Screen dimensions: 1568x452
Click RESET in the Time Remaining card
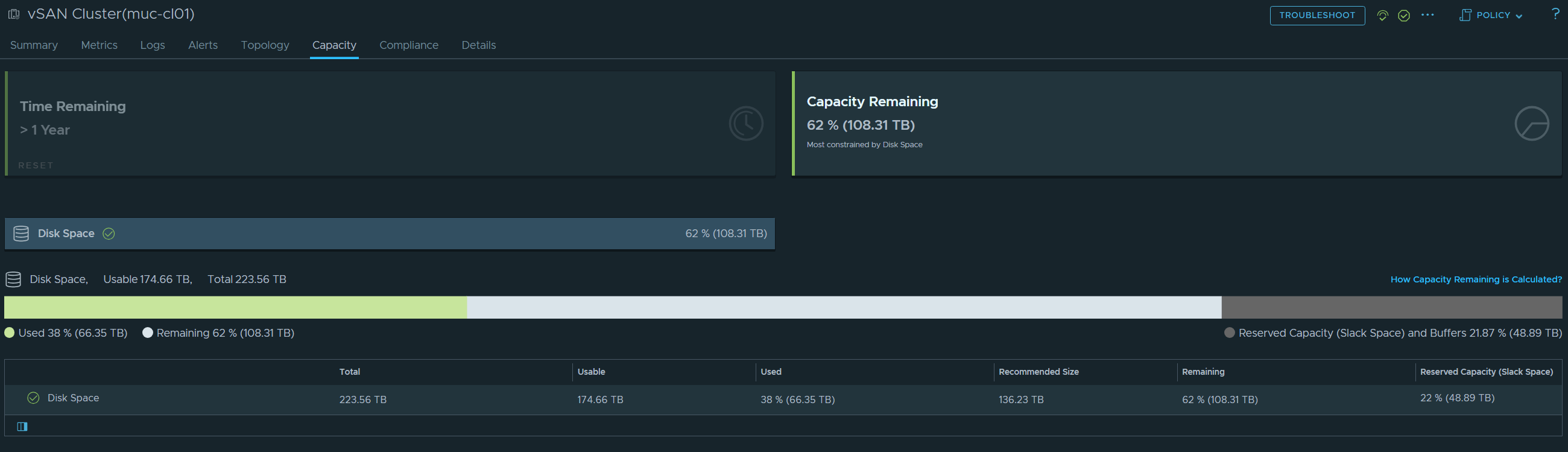point(36,165)
